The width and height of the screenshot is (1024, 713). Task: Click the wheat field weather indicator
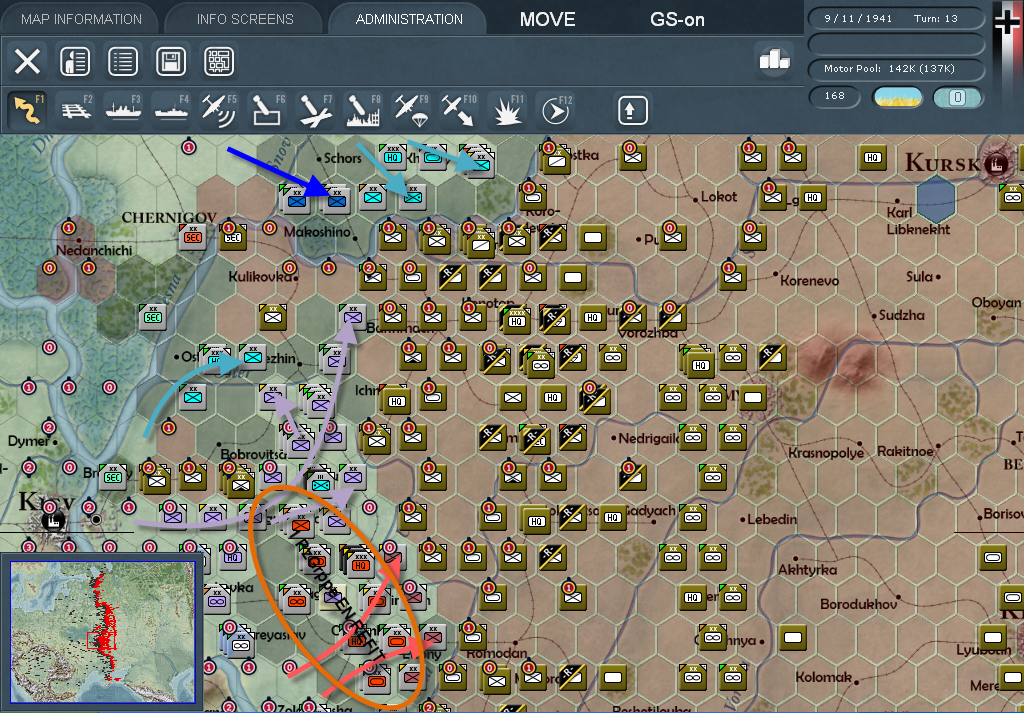click(x=898, y=97)
